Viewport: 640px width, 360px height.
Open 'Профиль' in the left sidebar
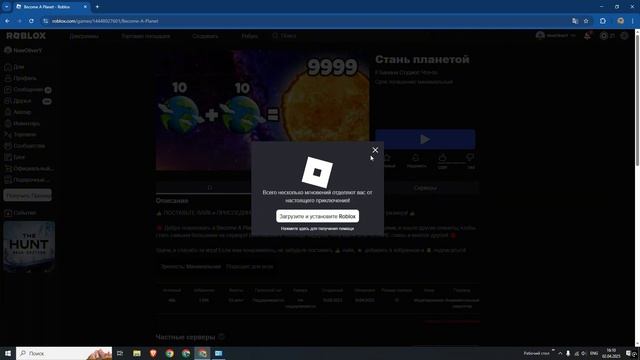(25, 78)
